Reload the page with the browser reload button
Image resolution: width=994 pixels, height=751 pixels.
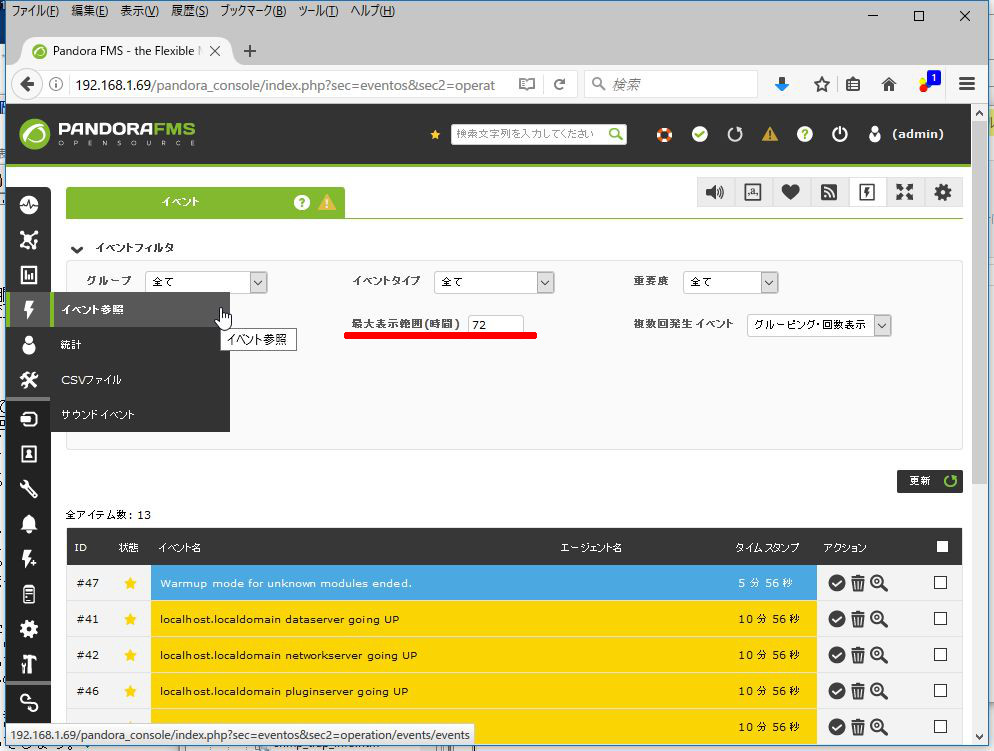coord(559,84)
